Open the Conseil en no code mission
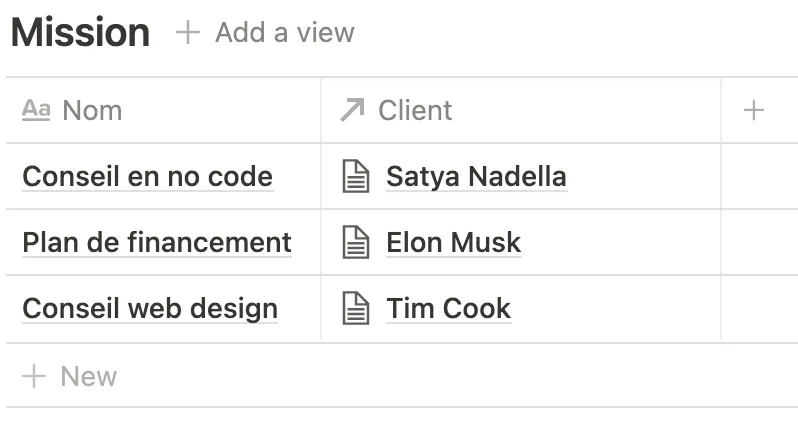 coord(148,177)
